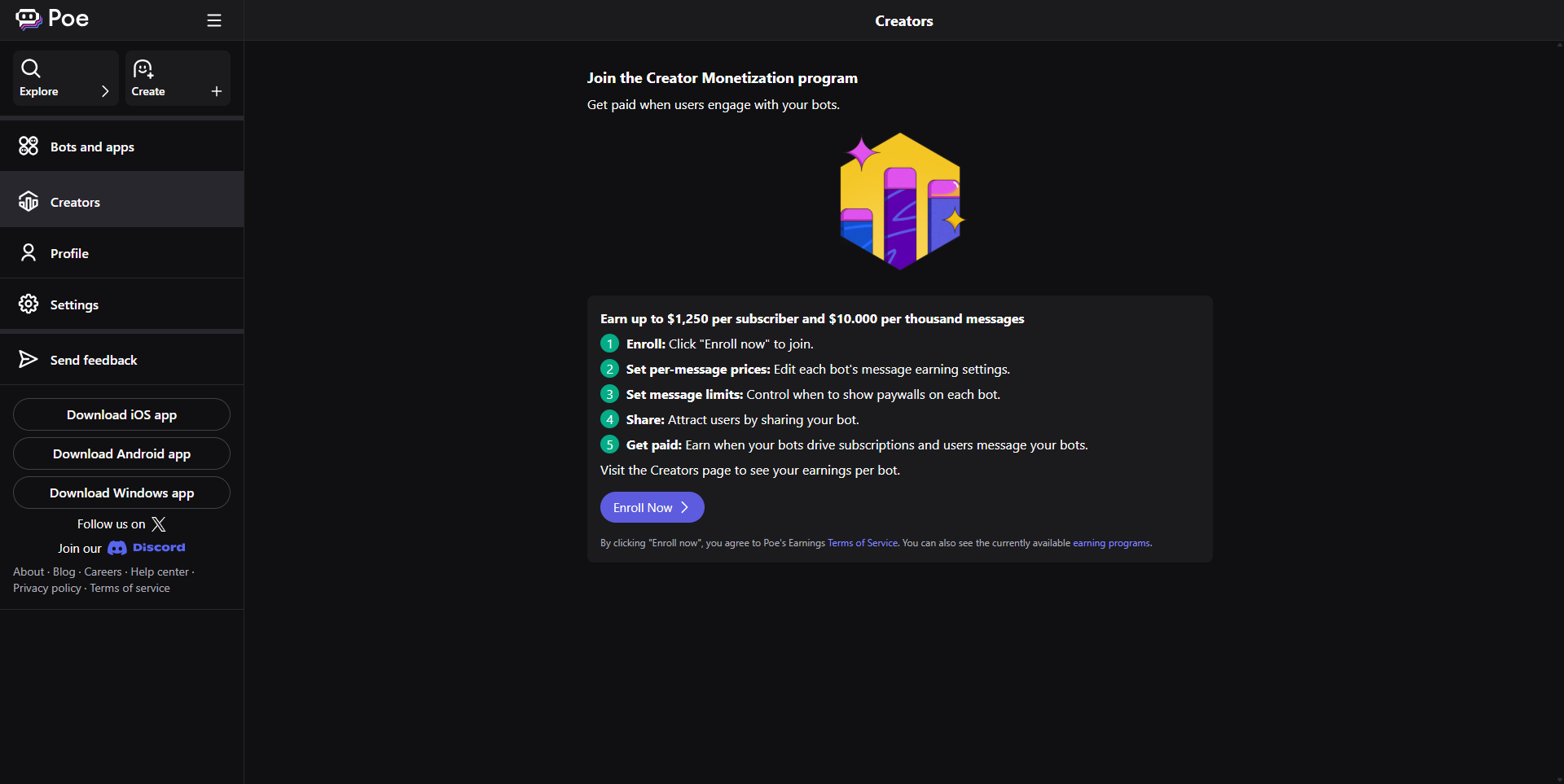The width and height of the screenshot is (1564, 784).
Task: Expand Explore with the chevron arrow
Action: (x=105, y=91)
